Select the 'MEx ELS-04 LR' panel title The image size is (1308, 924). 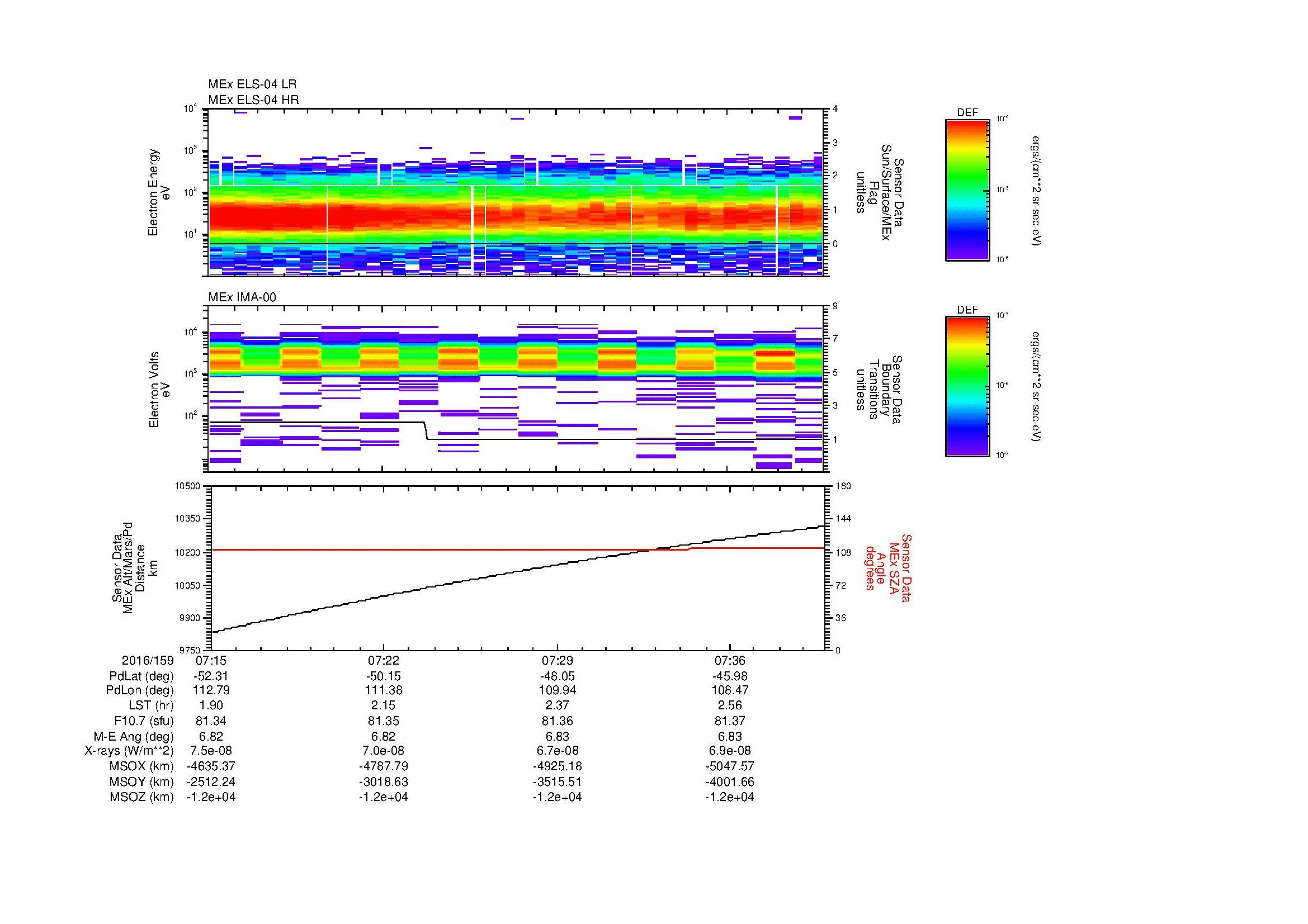coord(252,84)
